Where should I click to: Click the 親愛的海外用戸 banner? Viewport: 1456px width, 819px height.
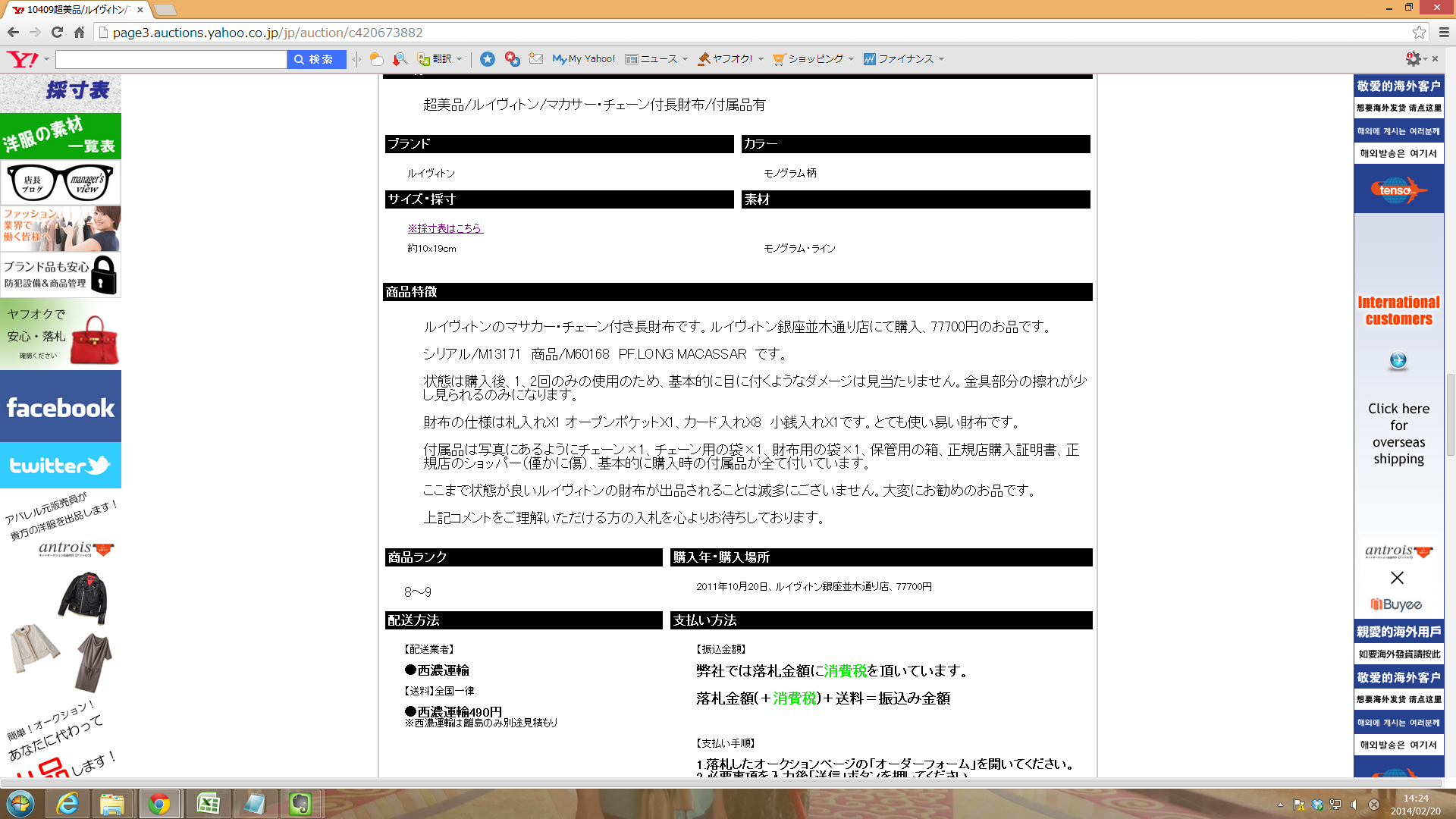1398,632
